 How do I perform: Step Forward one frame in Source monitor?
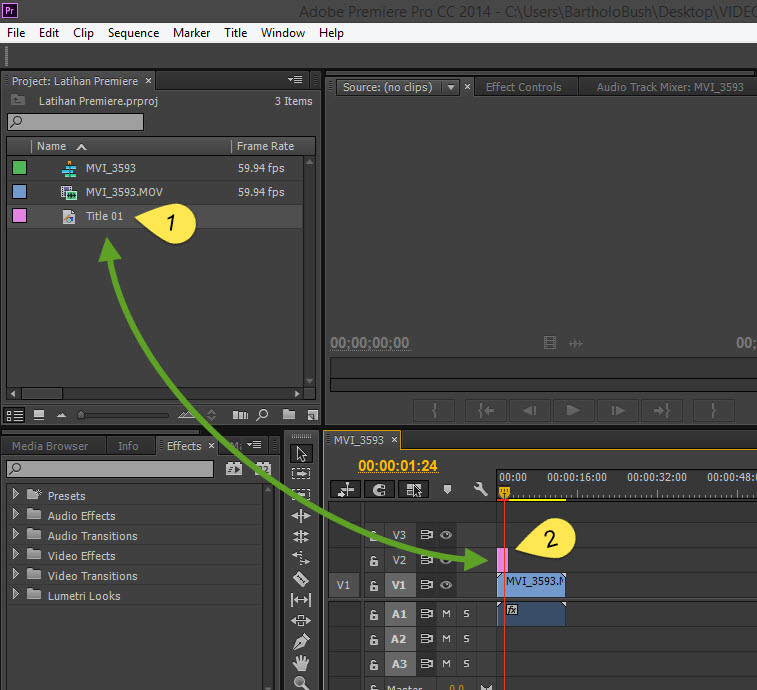pyautogui.click(x=617, y=410)
